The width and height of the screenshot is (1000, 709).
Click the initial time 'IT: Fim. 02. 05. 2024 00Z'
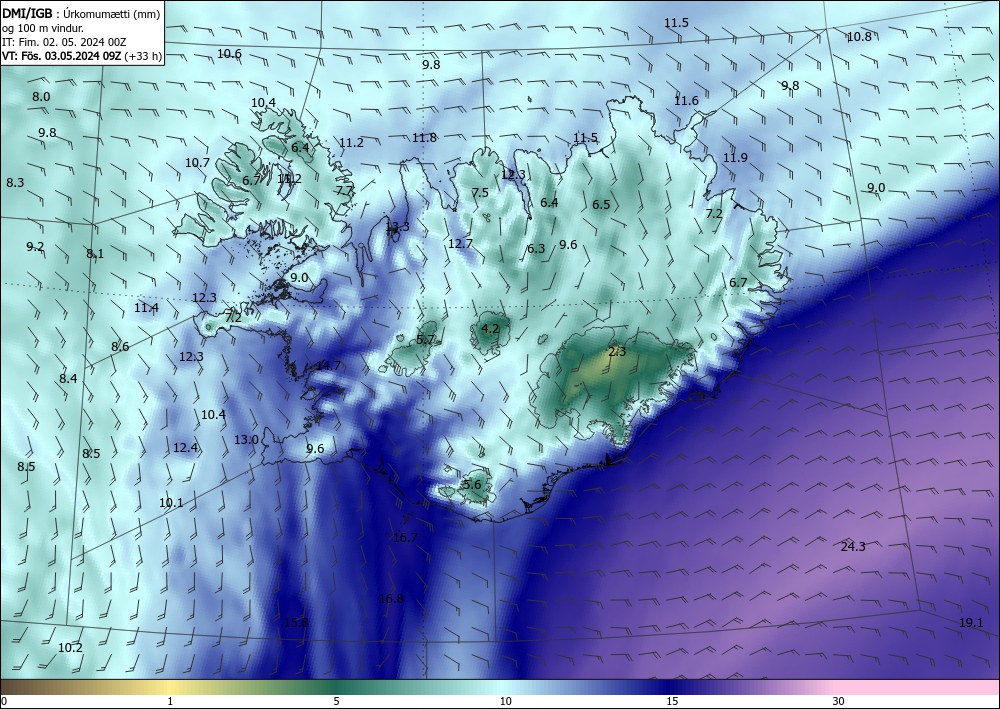tap(64, 42)
